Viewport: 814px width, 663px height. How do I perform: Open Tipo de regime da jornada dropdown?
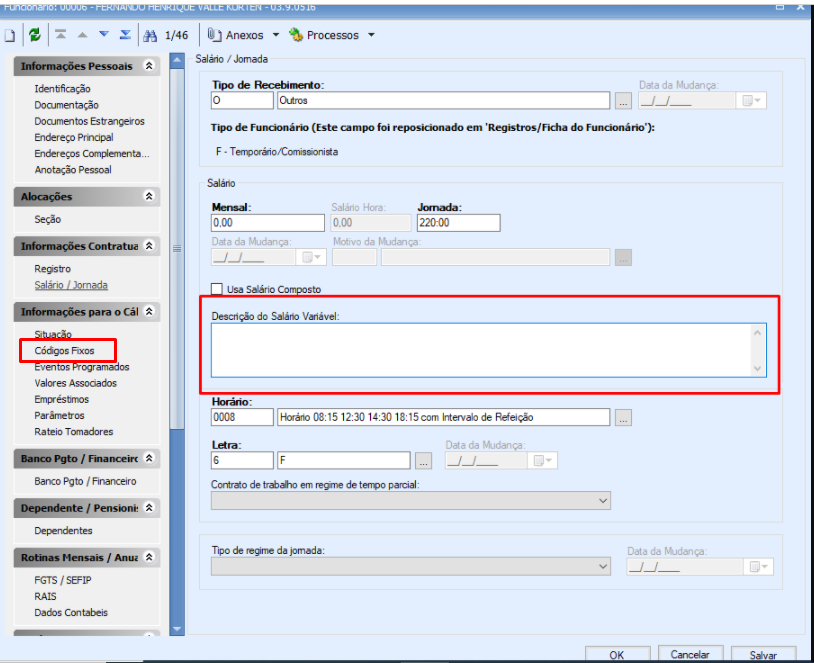(x=411, y=566)
